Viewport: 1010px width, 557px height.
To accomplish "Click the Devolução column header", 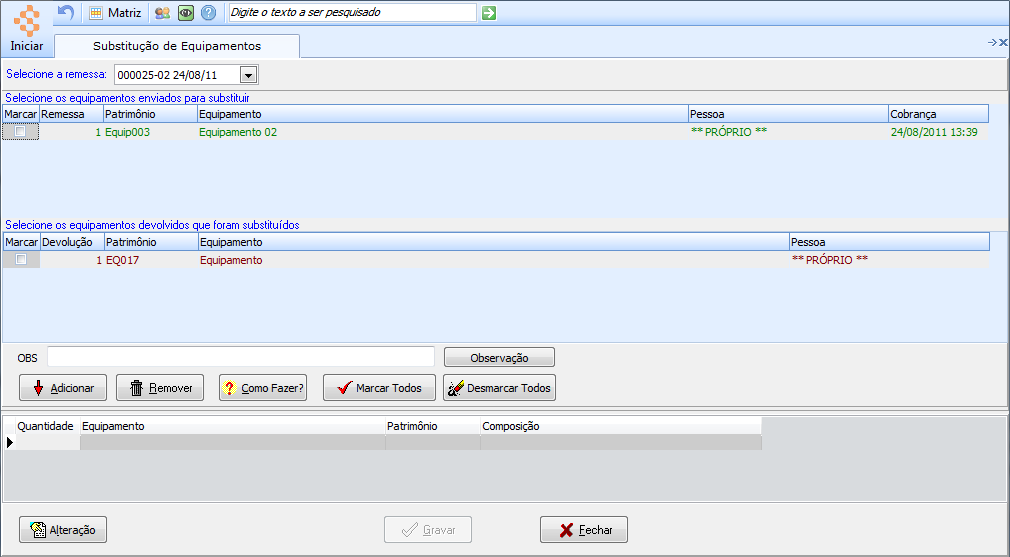I will pyautogui.click(x=72, y=242).
